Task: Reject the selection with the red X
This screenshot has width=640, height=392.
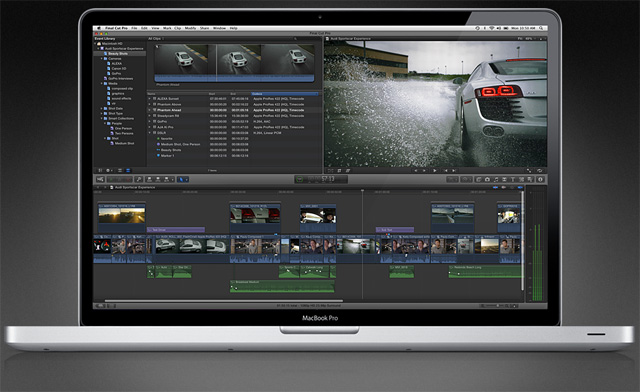Action: [x=128, y=179]
